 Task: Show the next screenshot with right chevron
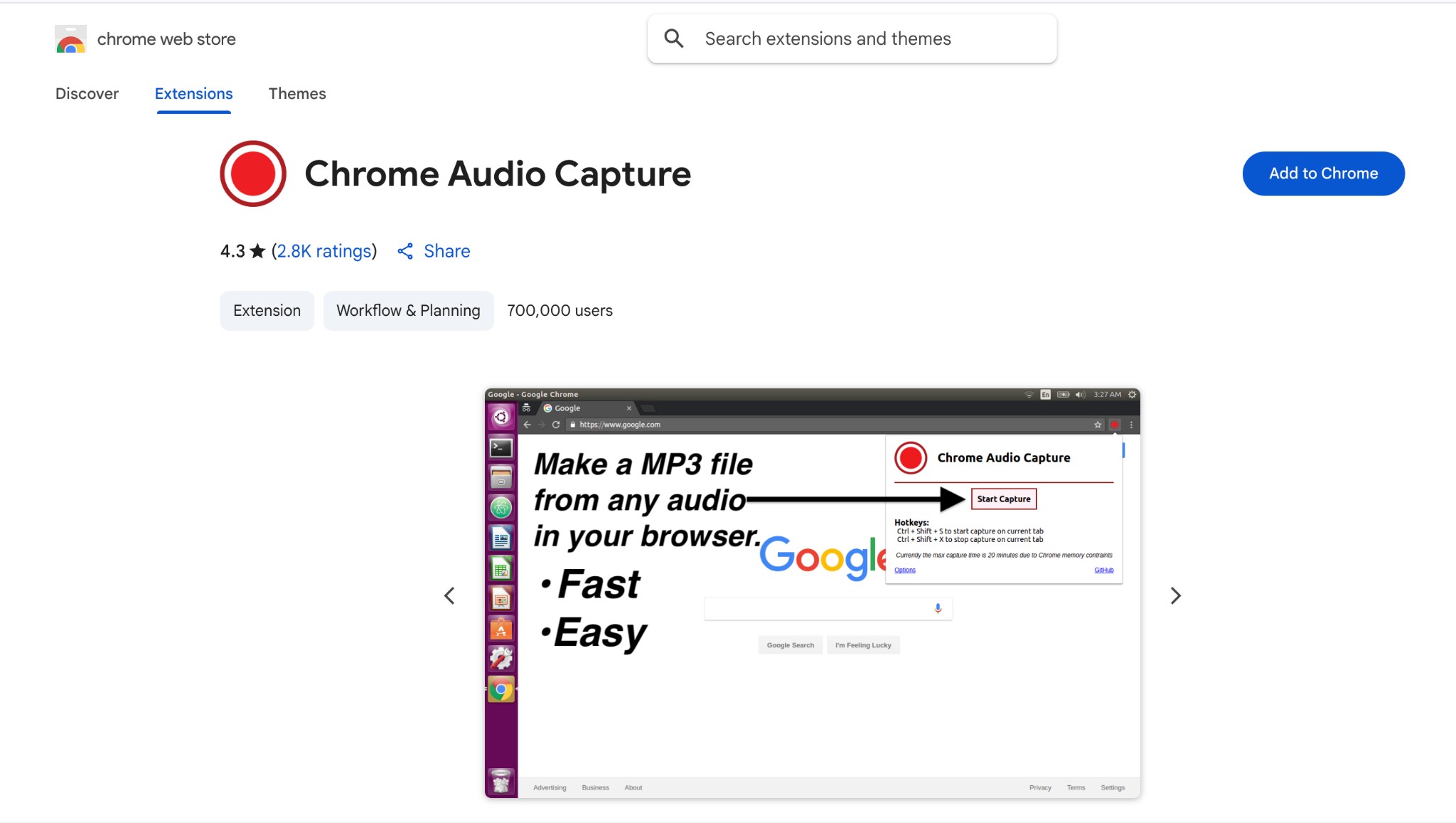1175,595
